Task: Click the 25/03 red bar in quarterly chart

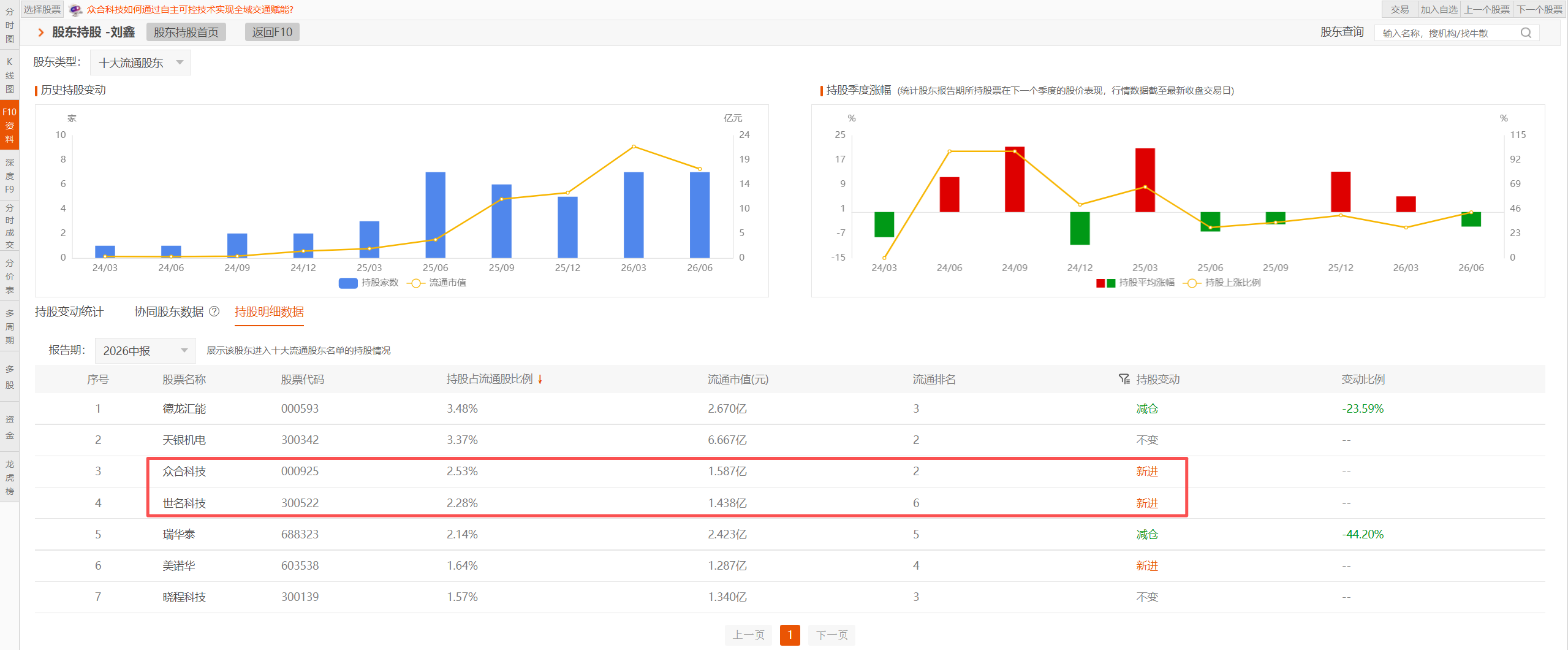Action: point(1145,180)
